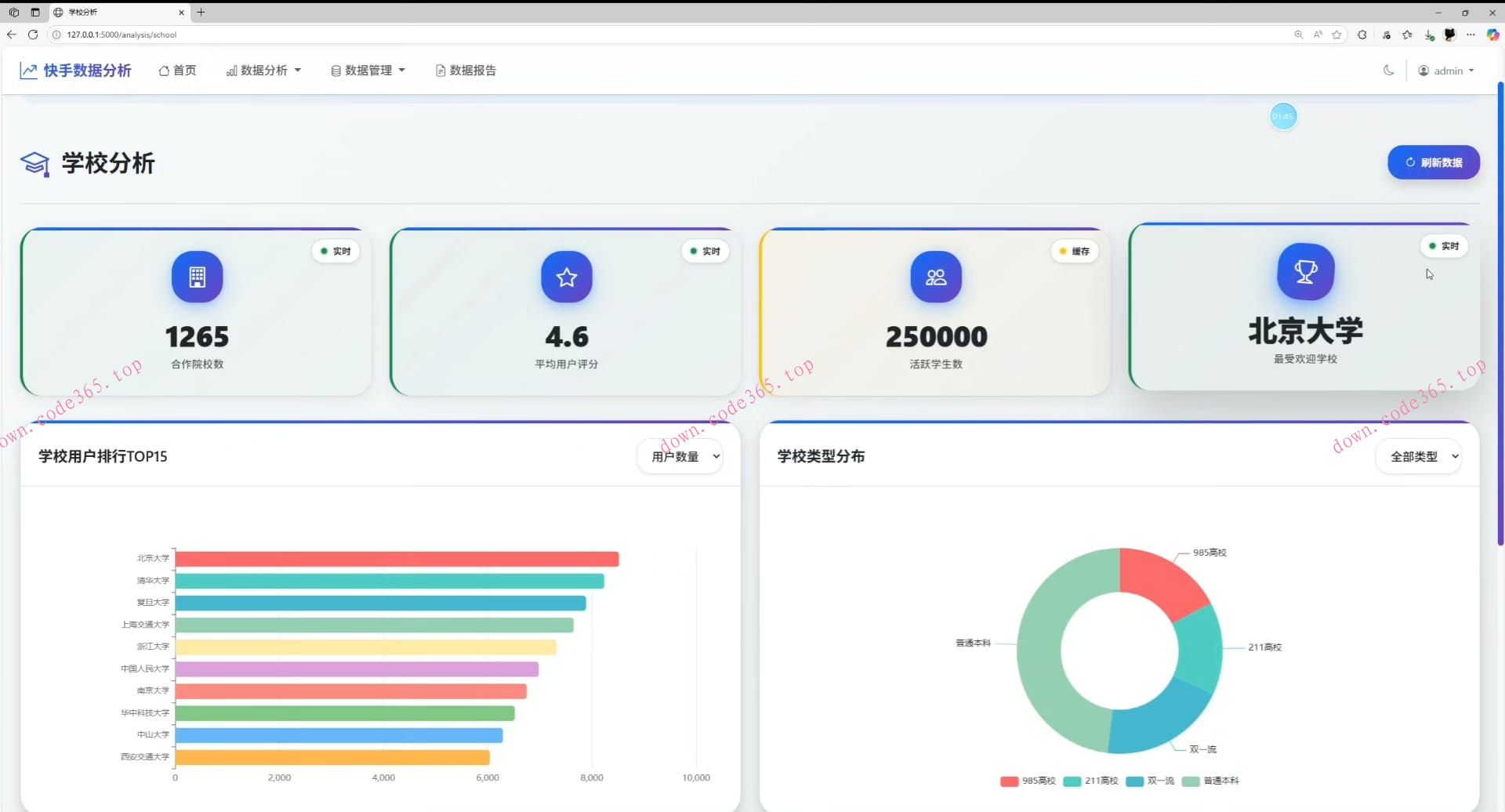Image resolution: width=1505 pixels, height=812 pixels.
Task: Open the 用户数量 sorting dropdown
Action: tap(680, 456)
